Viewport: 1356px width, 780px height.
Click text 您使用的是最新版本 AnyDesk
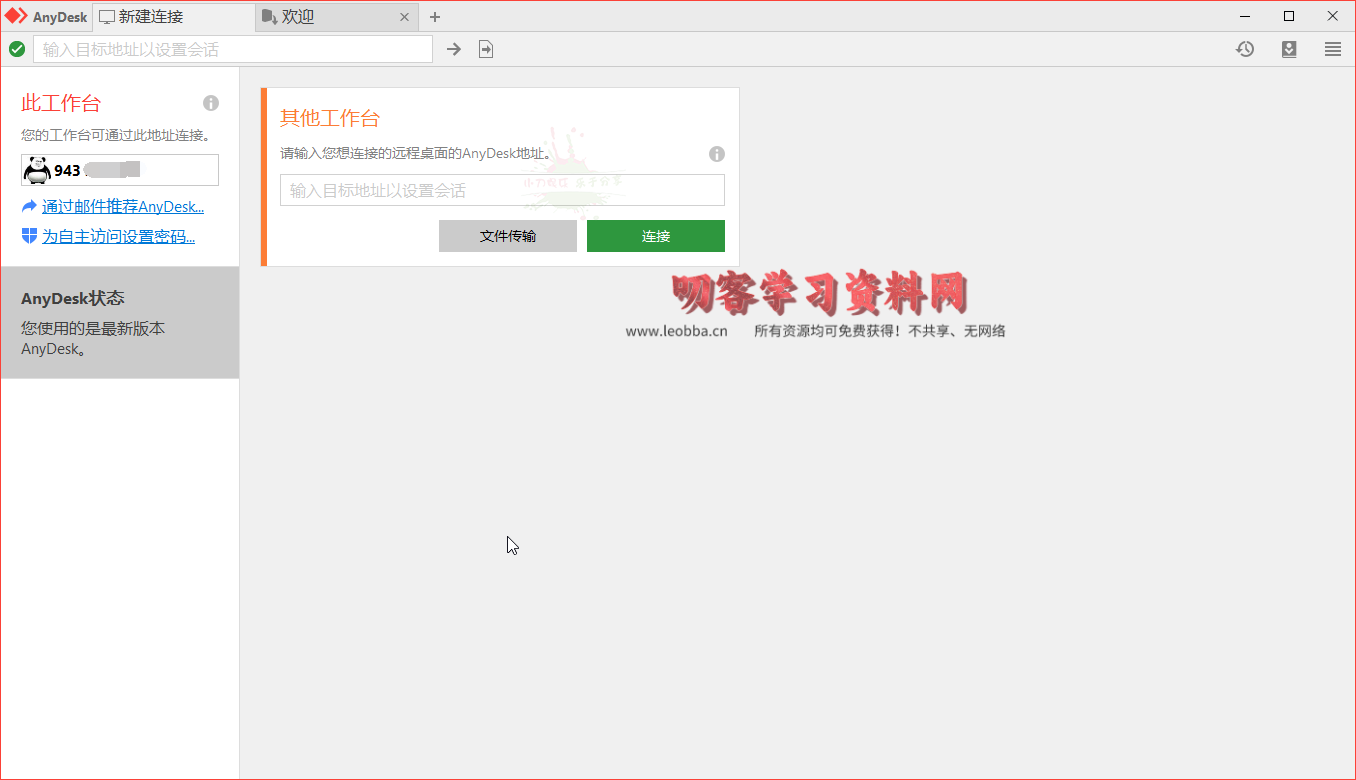click(x=93, y=339)
